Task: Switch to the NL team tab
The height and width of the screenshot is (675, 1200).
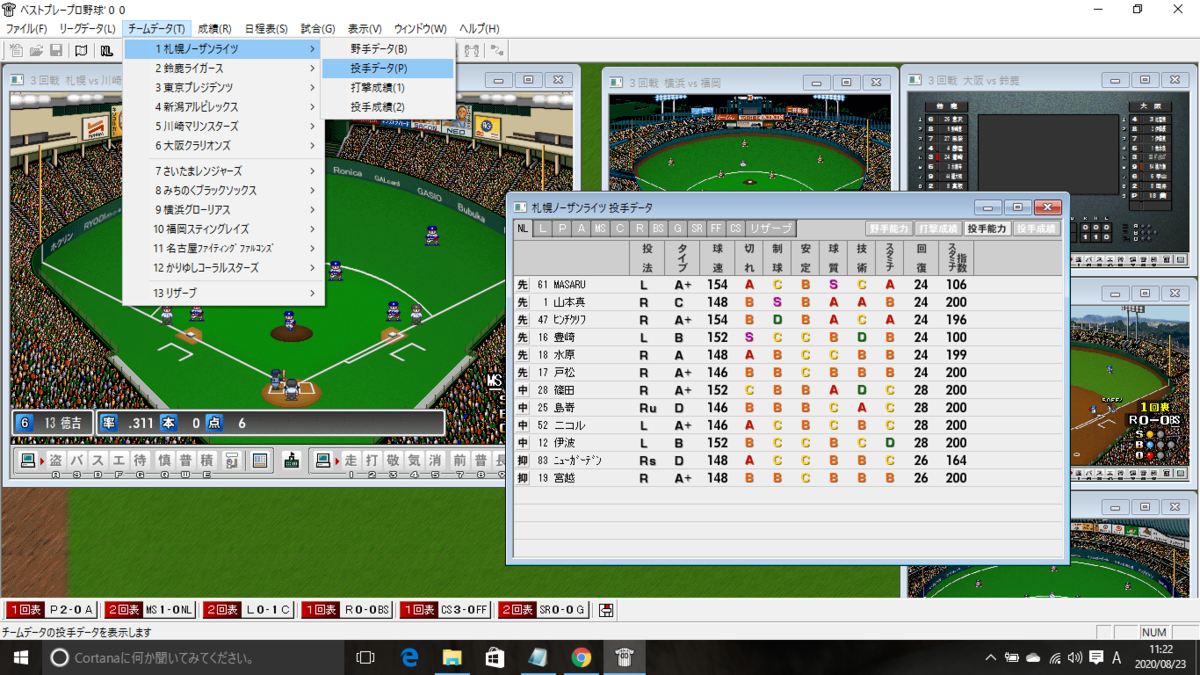Action: coord(523,229)
